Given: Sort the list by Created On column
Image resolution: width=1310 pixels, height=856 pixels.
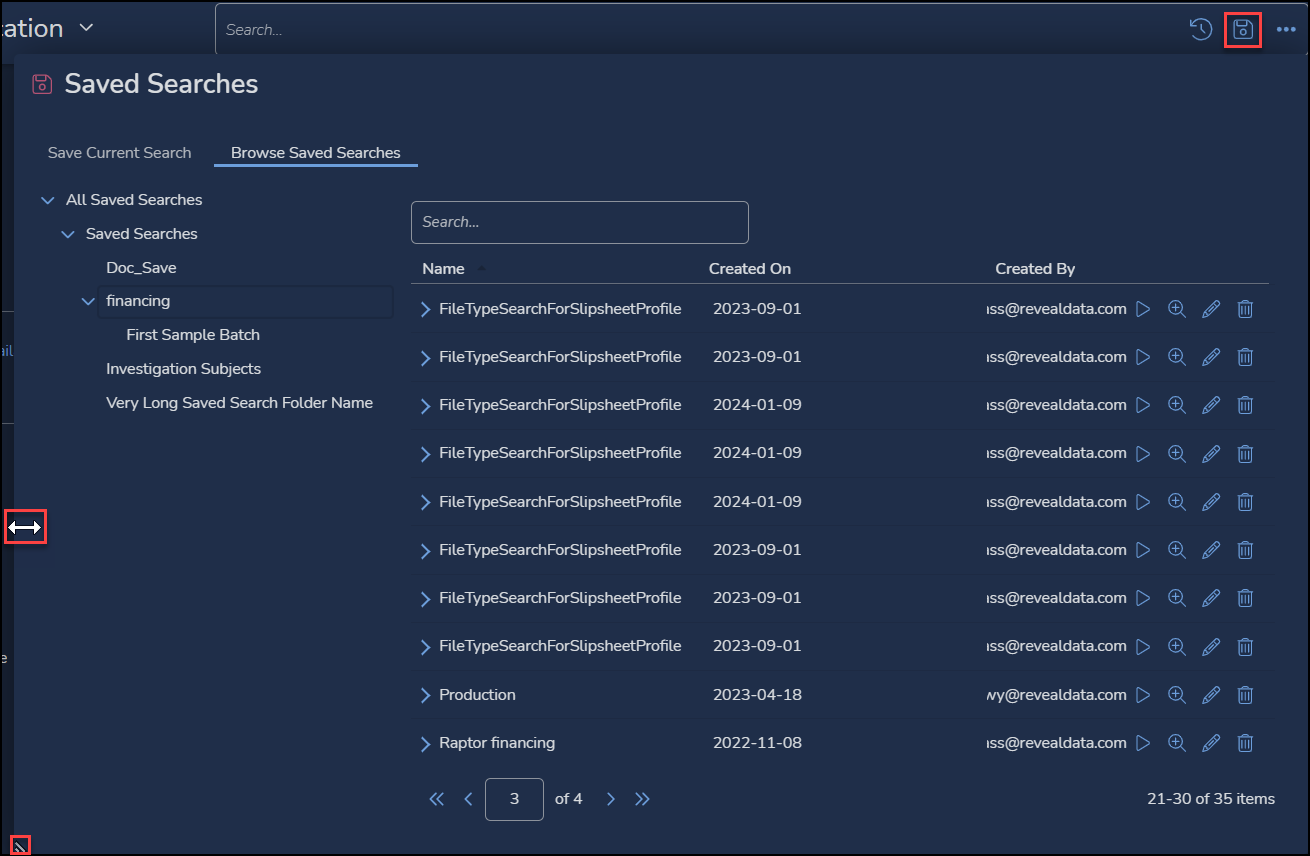Looking at the screenshot, I should click(x=749, y=269).
